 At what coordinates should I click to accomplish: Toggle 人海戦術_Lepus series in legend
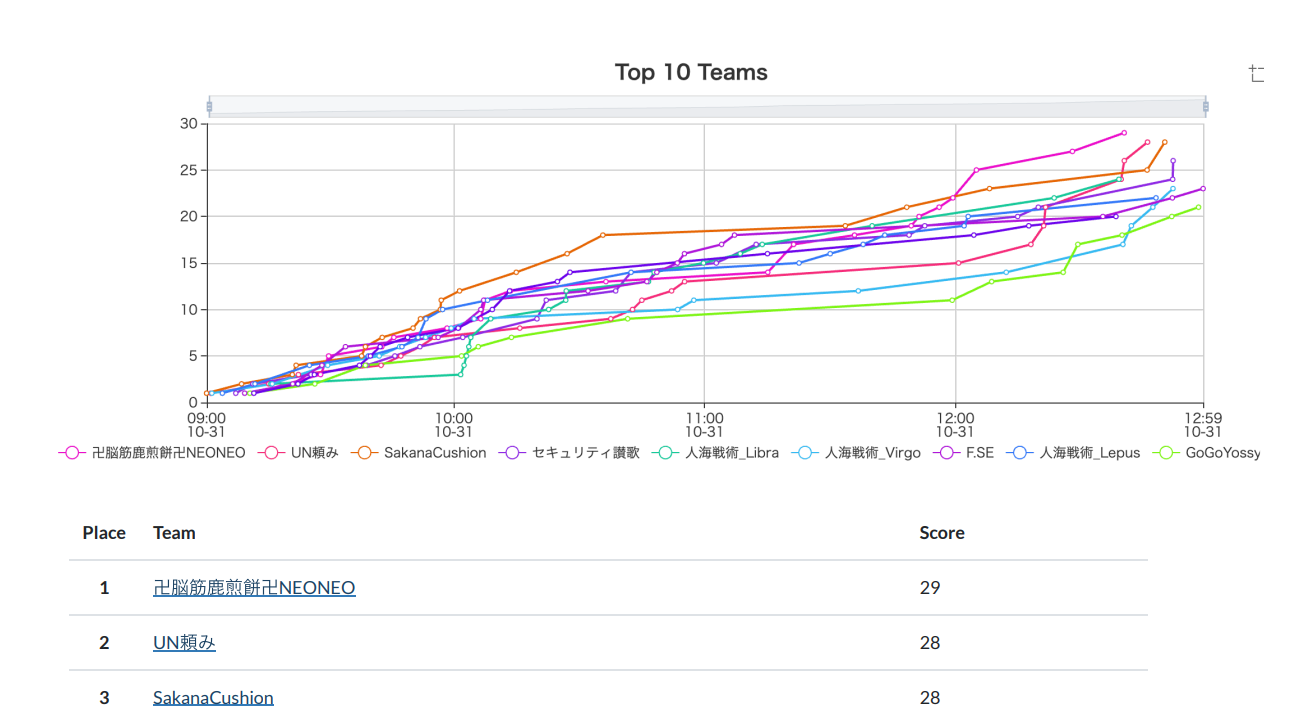[1073, 453]
